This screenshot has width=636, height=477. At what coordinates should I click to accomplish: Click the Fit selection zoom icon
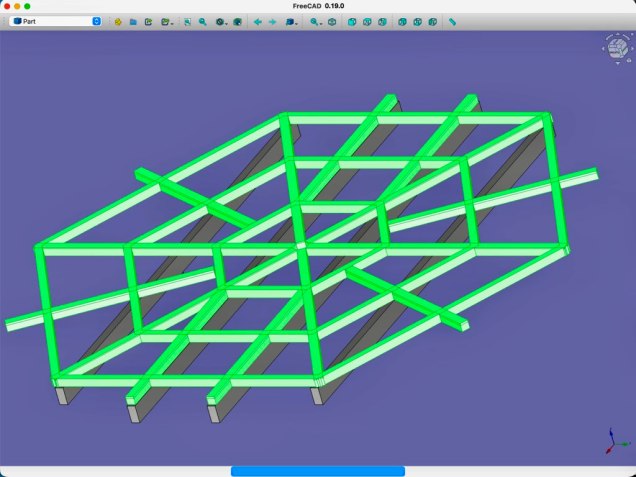pos(202,21)
